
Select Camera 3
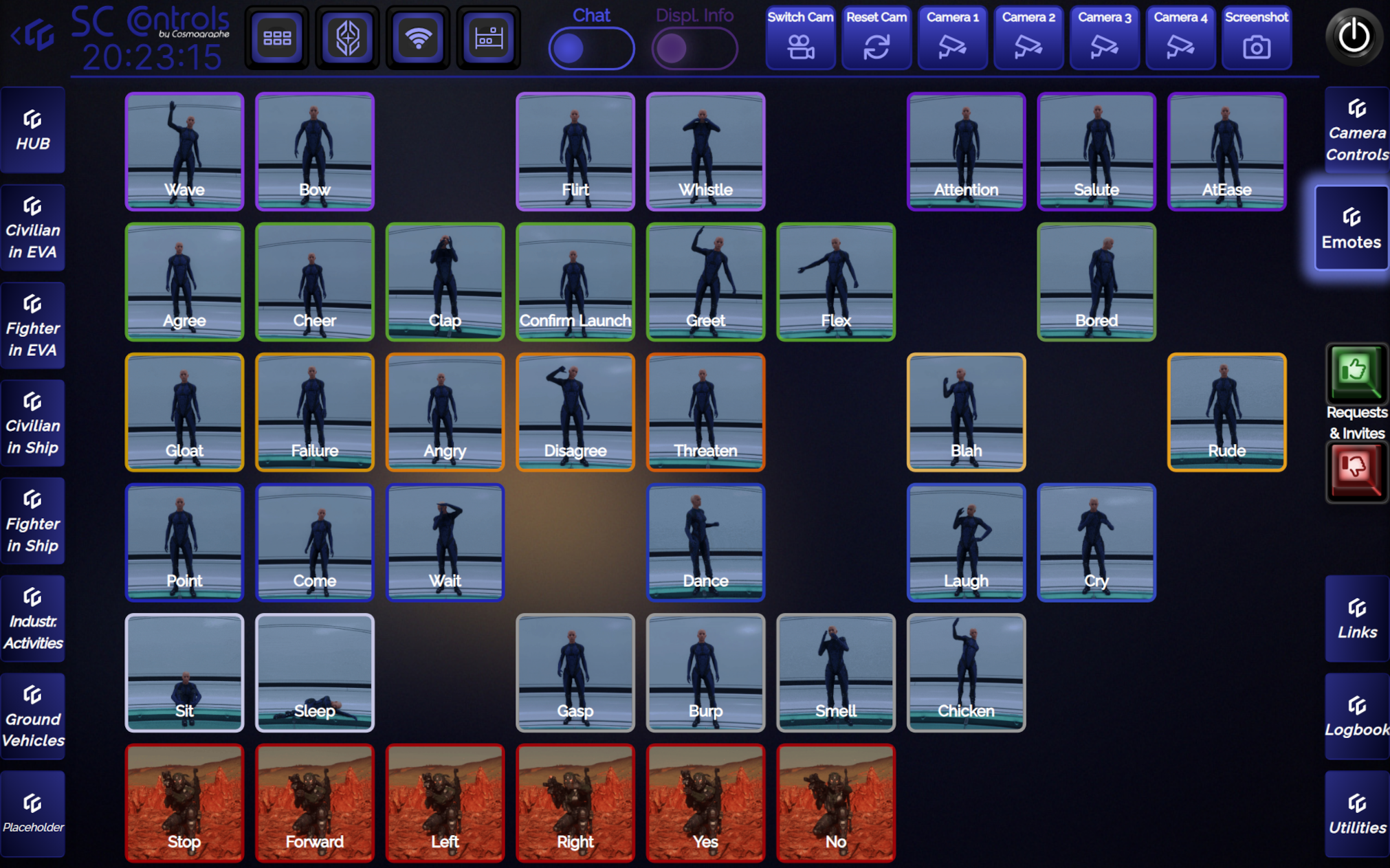click(1104, 38)
